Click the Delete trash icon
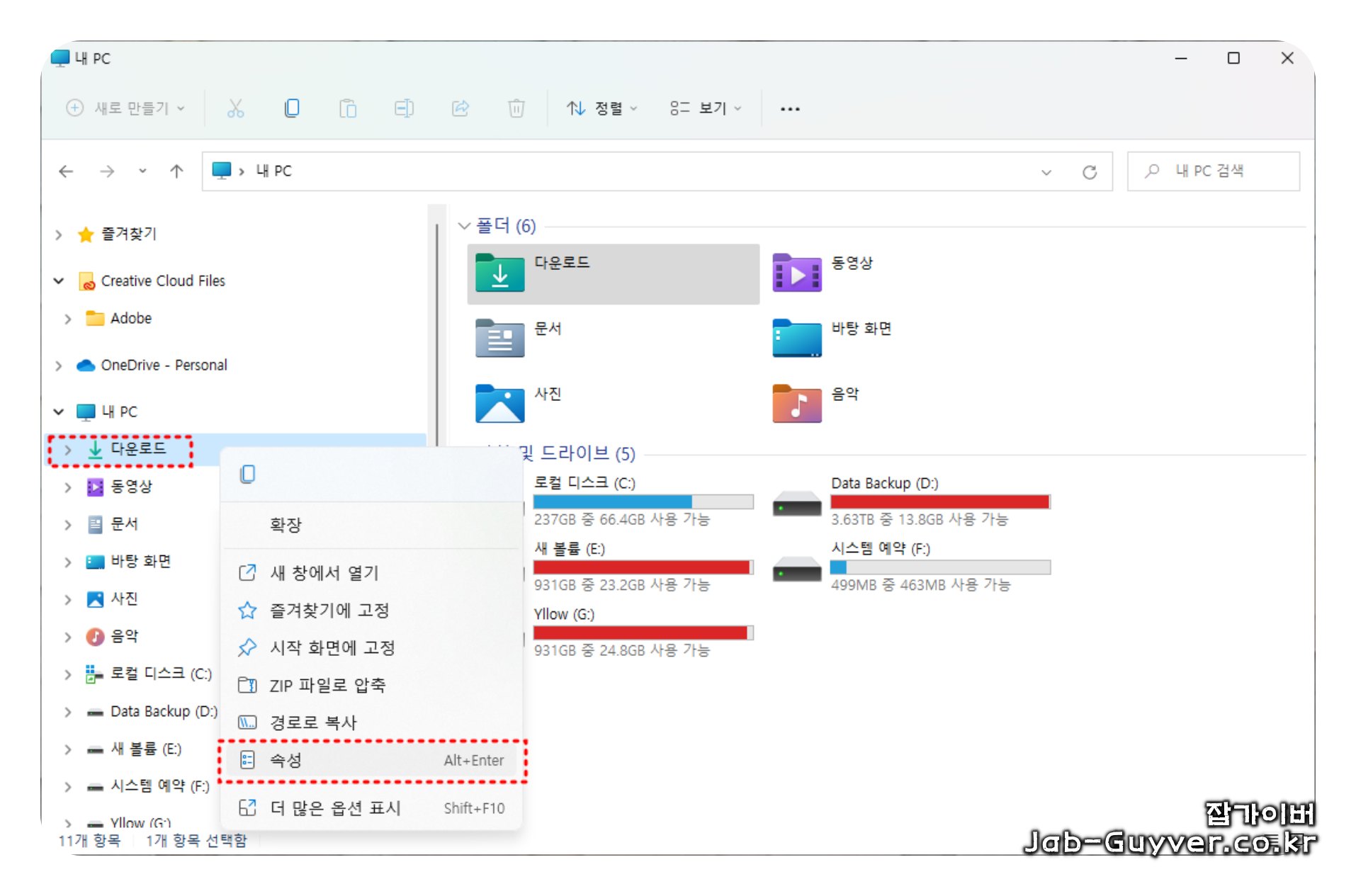Image resolution: width=1356 pixels, height=896 pixels. [x=516, y=108]
